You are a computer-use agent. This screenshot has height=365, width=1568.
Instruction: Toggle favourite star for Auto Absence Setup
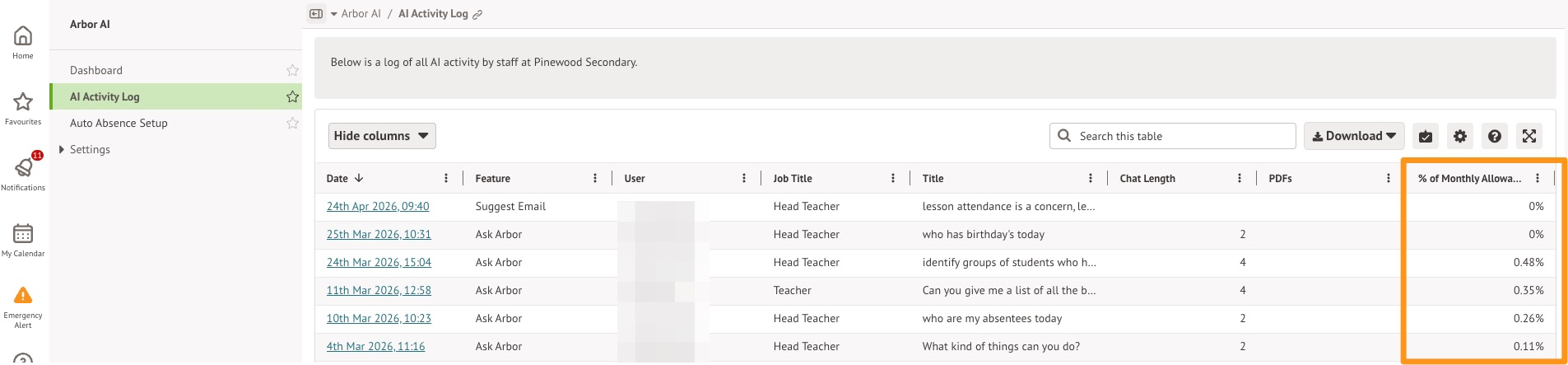292,124
